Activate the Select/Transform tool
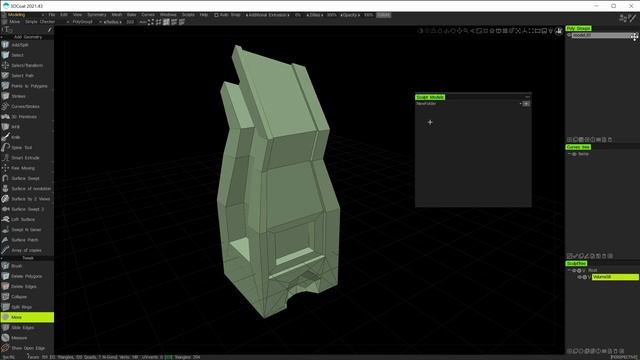 (x=27, y=65)
